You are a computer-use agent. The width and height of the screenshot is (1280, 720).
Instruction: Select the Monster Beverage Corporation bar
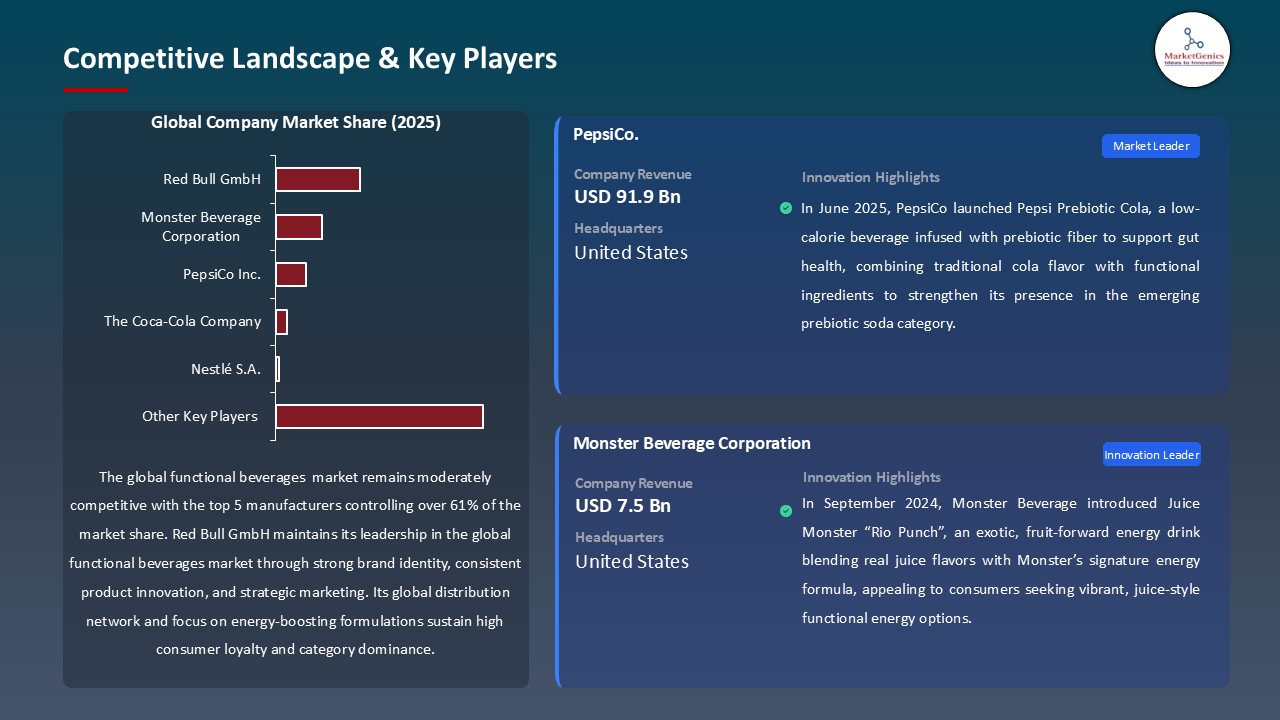298,227
